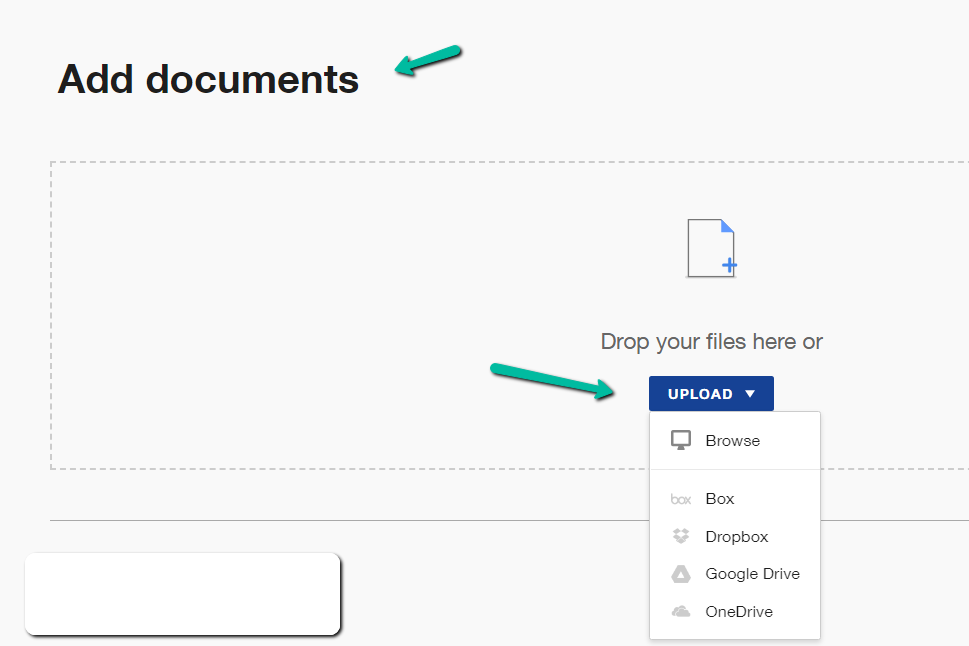Pick Google Drive in the upload menu
969x646 pixels.
[735, 574]
